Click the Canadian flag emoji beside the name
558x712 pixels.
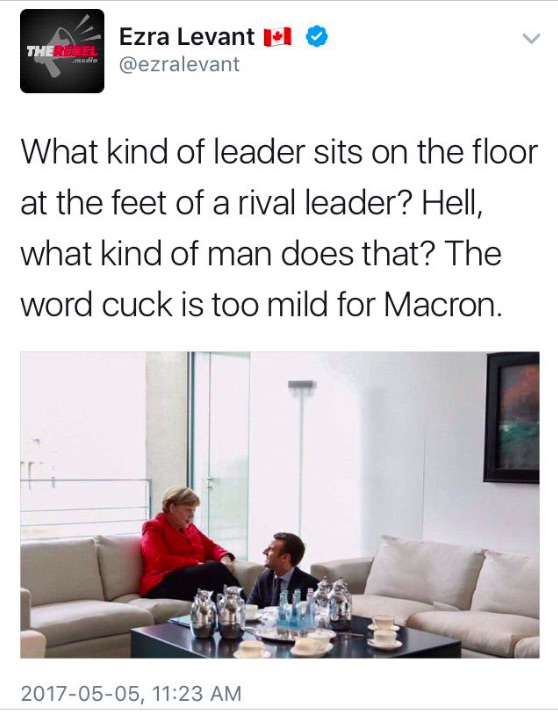(277, 37)
